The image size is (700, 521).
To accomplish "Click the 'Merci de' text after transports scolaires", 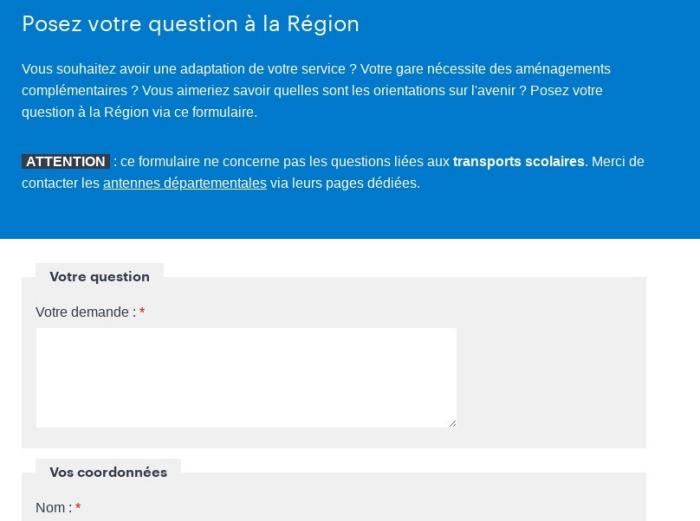I will point(618,161).
